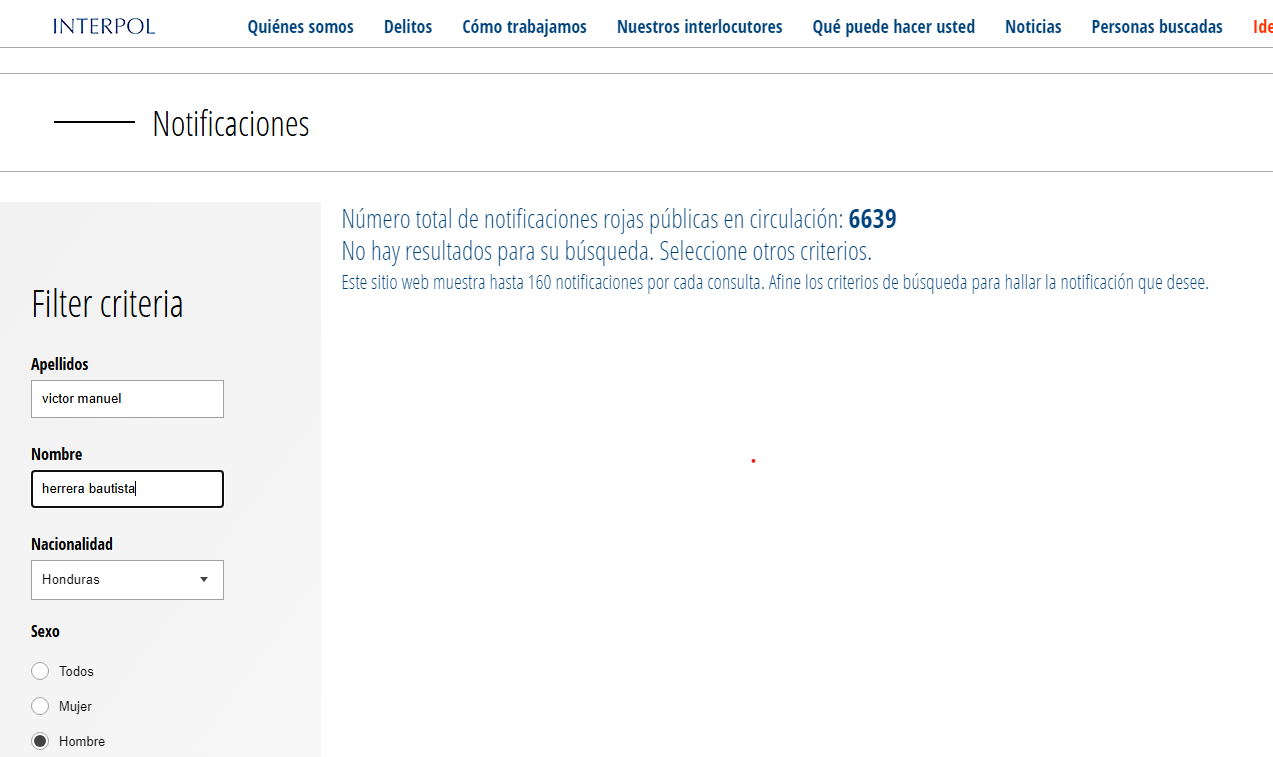
Task: Click the 6639 total notifications count
Action: pyautogui.click(x=872, y=219)
